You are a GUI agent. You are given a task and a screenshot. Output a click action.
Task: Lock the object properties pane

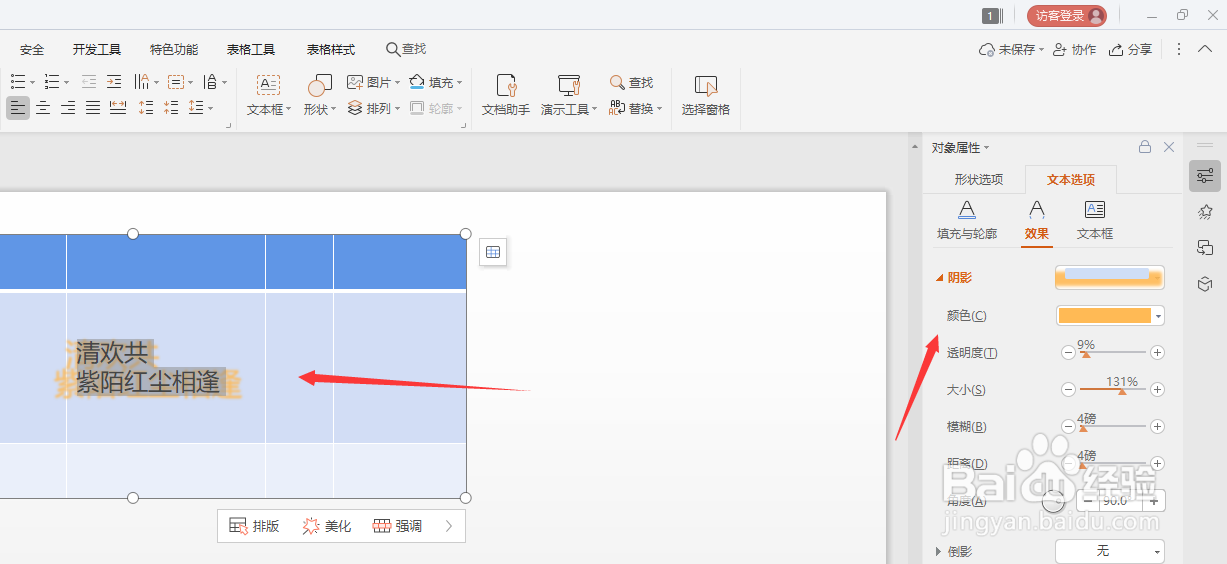(1144, 147)
